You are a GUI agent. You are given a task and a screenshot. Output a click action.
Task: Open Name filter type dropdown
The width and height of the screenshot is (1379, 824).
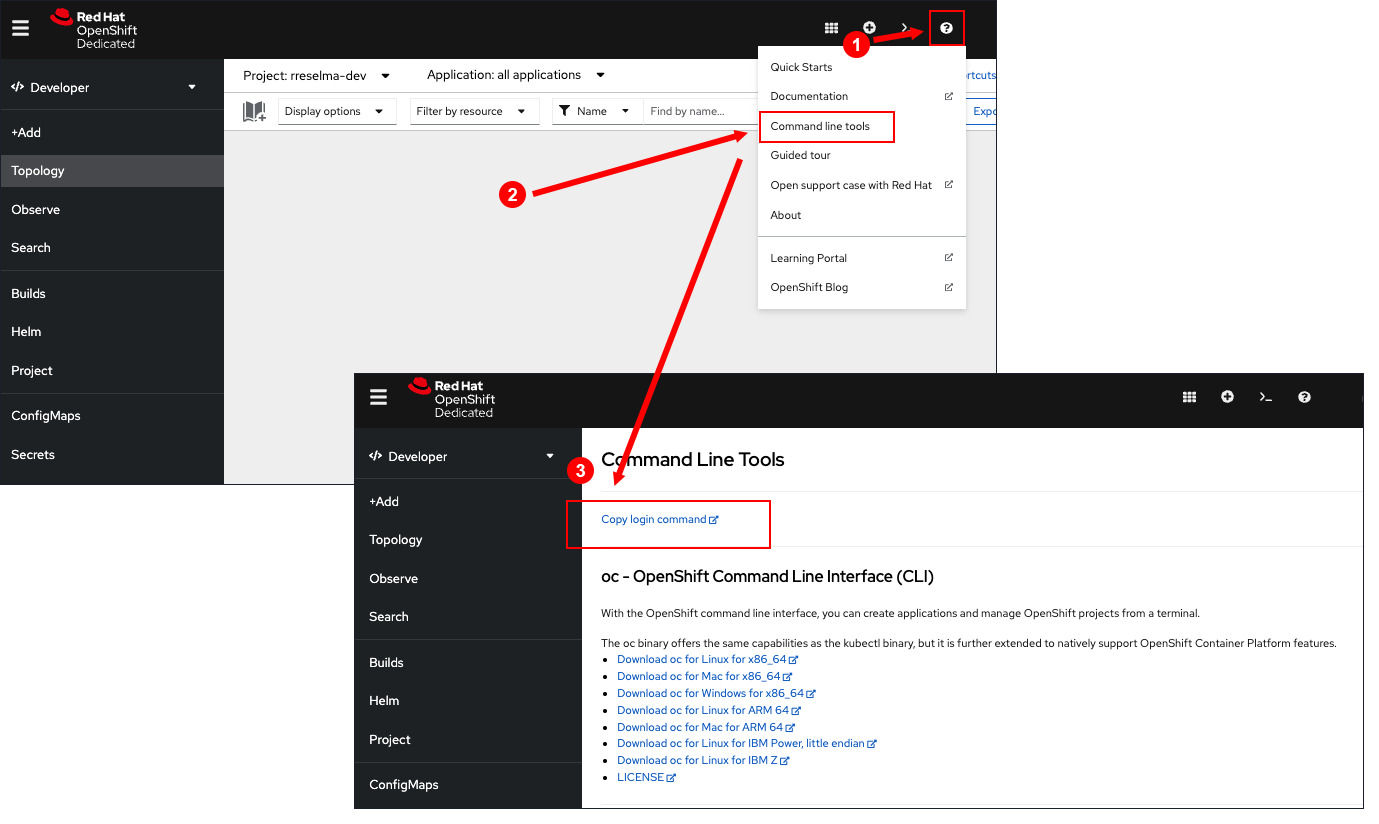click(x=597, y=111)
